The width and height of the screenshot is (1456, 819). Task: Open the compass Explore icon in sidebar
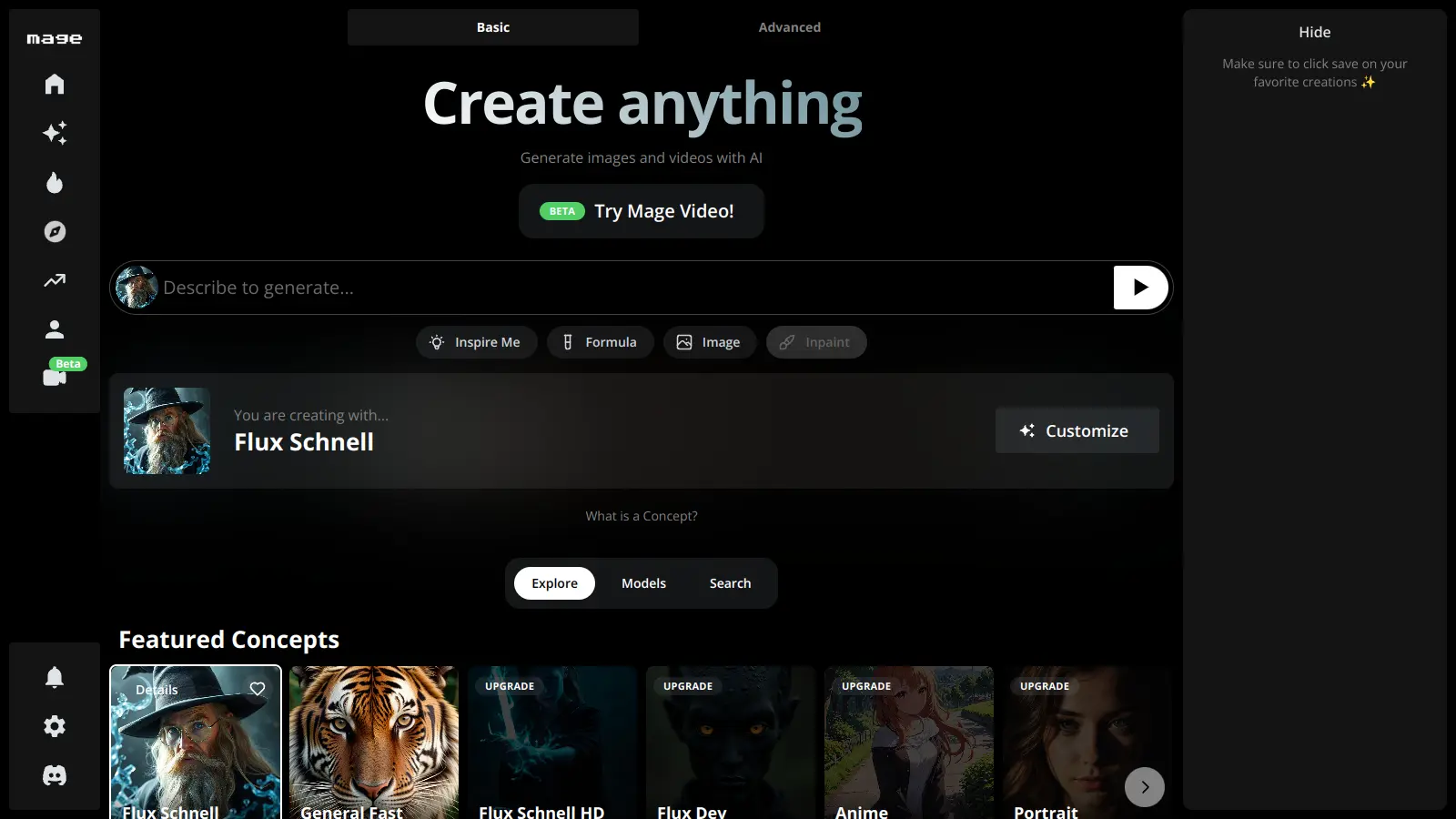[55, 232]
